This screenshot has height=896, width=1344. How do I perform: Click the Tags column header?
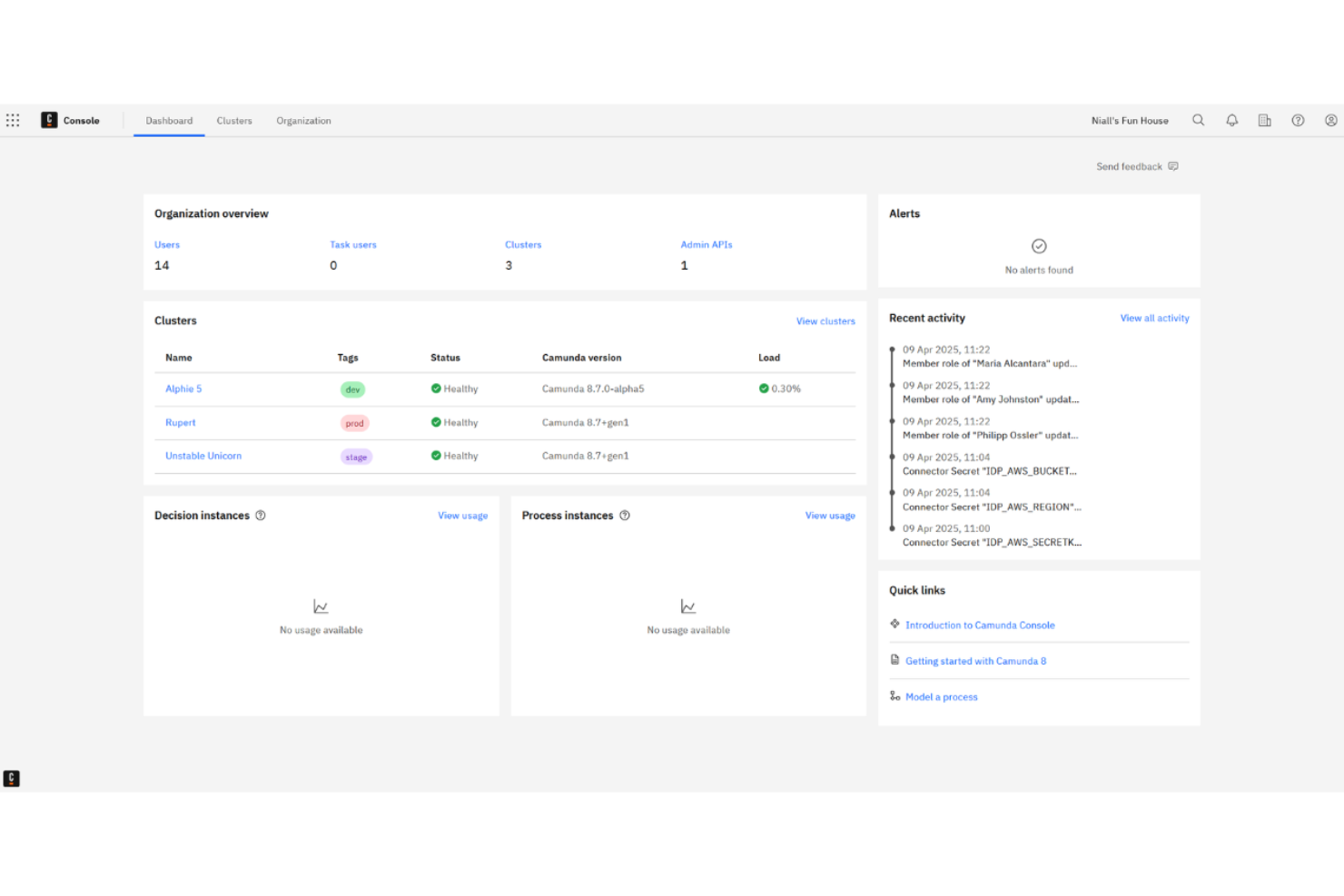348,358
